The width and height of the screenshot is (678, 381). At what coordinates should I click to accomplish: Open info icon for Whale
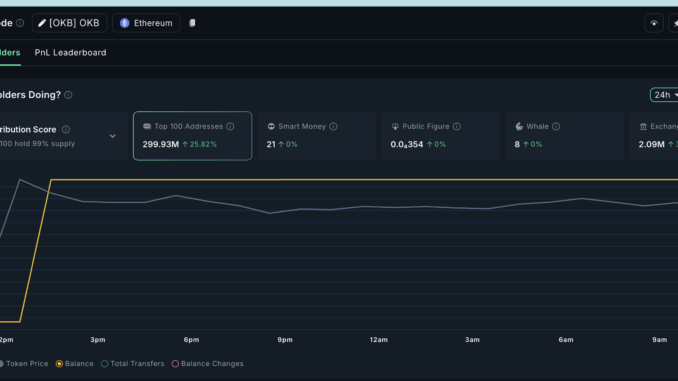coord(556,126)
